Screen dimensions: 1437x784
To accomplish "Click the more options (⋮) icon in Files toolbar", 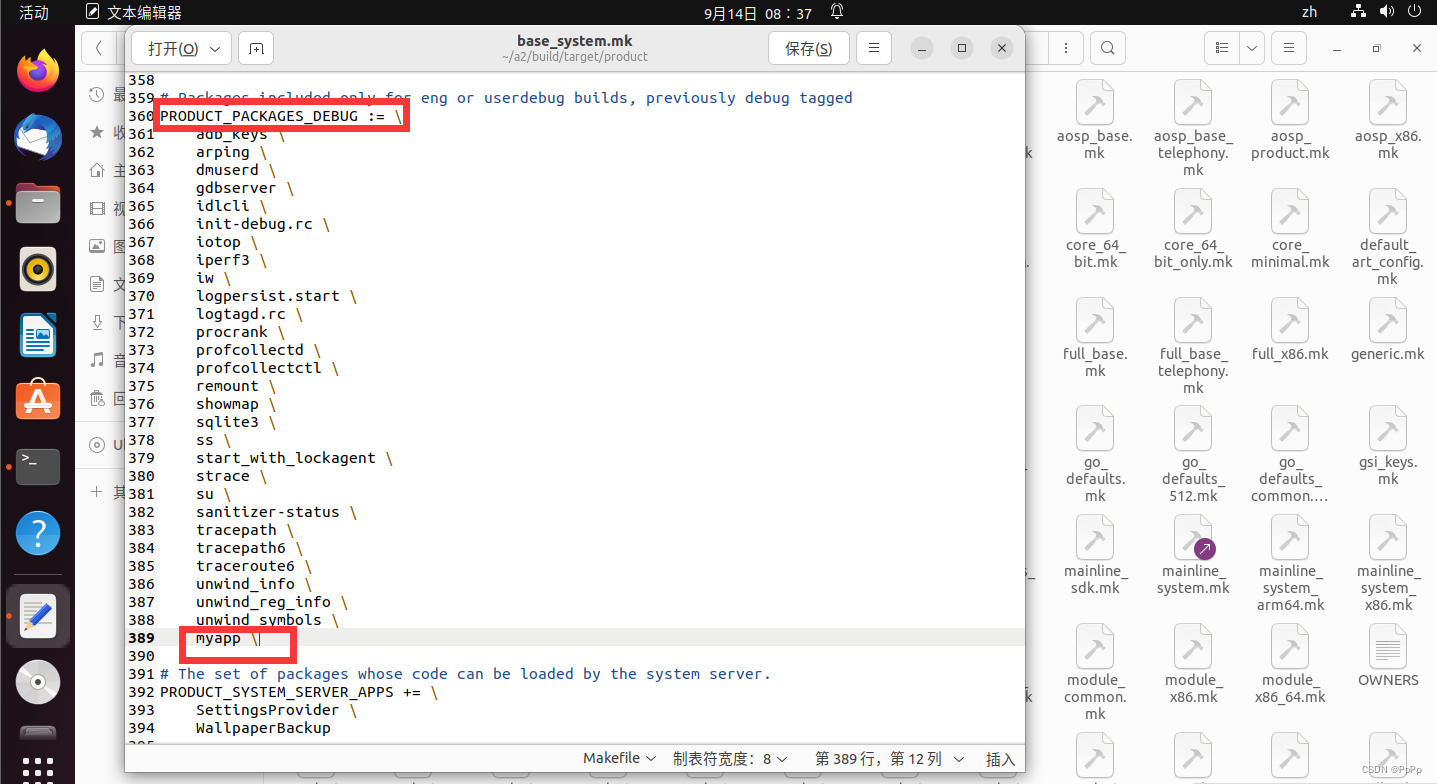I will (1065, 47).
